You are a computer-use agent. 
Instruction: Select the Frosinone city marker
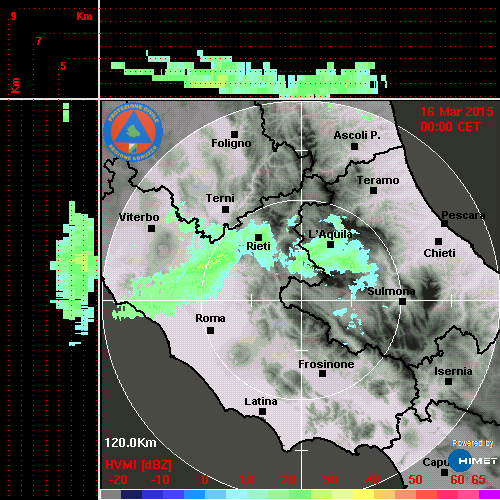322,374
